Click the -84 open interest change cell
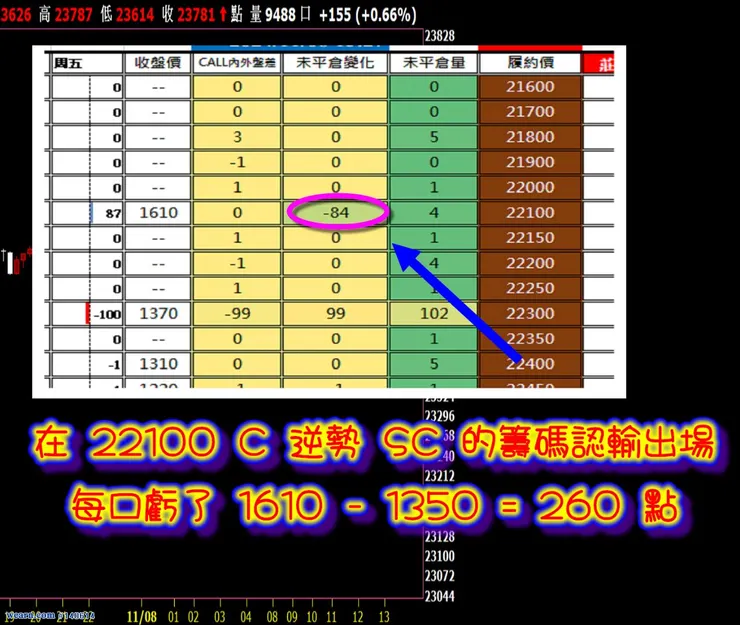The height and width of the screenshot is (625, 740). [x=336, y=213]
